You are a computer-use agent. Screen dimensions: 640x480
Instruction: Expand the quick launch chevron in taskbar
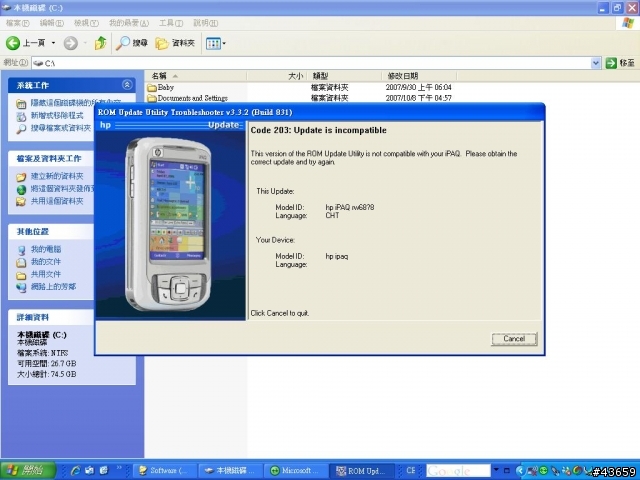click(x=119, y=468)
